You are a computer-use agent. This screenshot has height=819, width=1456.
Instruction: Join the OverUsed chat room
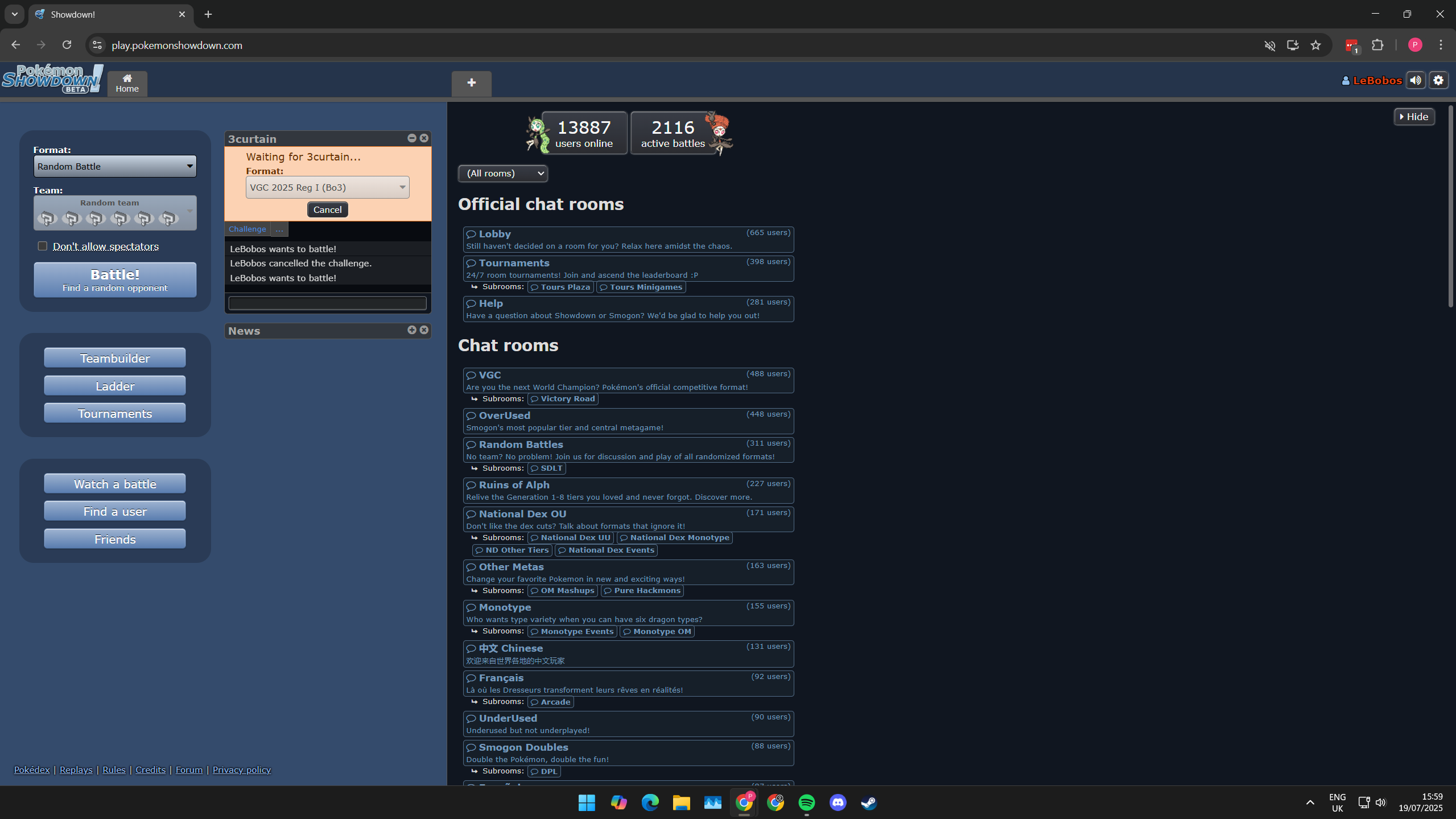(x=628, y=421)
